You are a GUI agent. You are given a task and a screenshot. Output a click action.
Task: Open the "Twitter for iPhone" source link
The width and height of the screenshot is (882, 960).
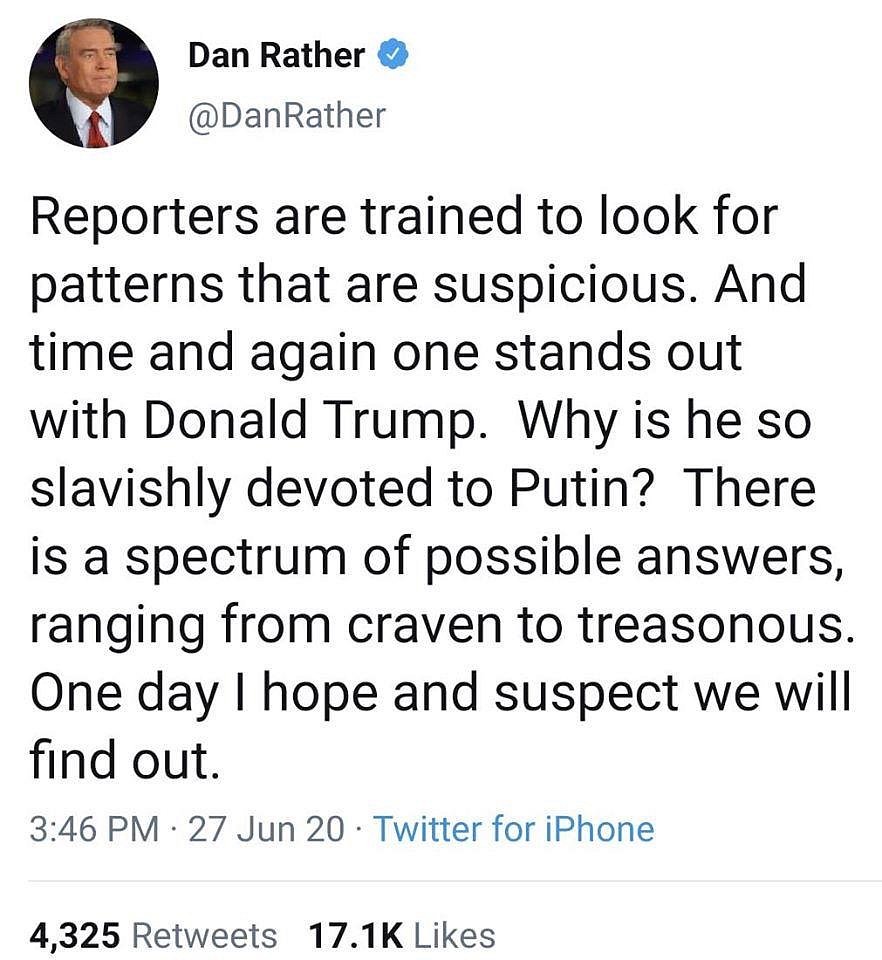(x=513, y=829)
